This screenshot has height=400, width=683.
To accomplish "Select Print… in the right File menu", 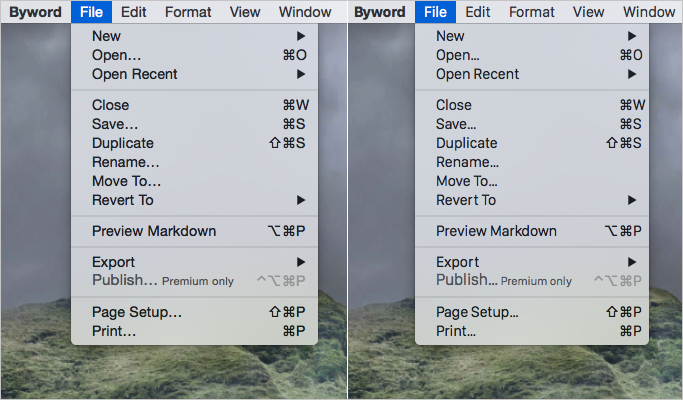I will pos(532,331).
